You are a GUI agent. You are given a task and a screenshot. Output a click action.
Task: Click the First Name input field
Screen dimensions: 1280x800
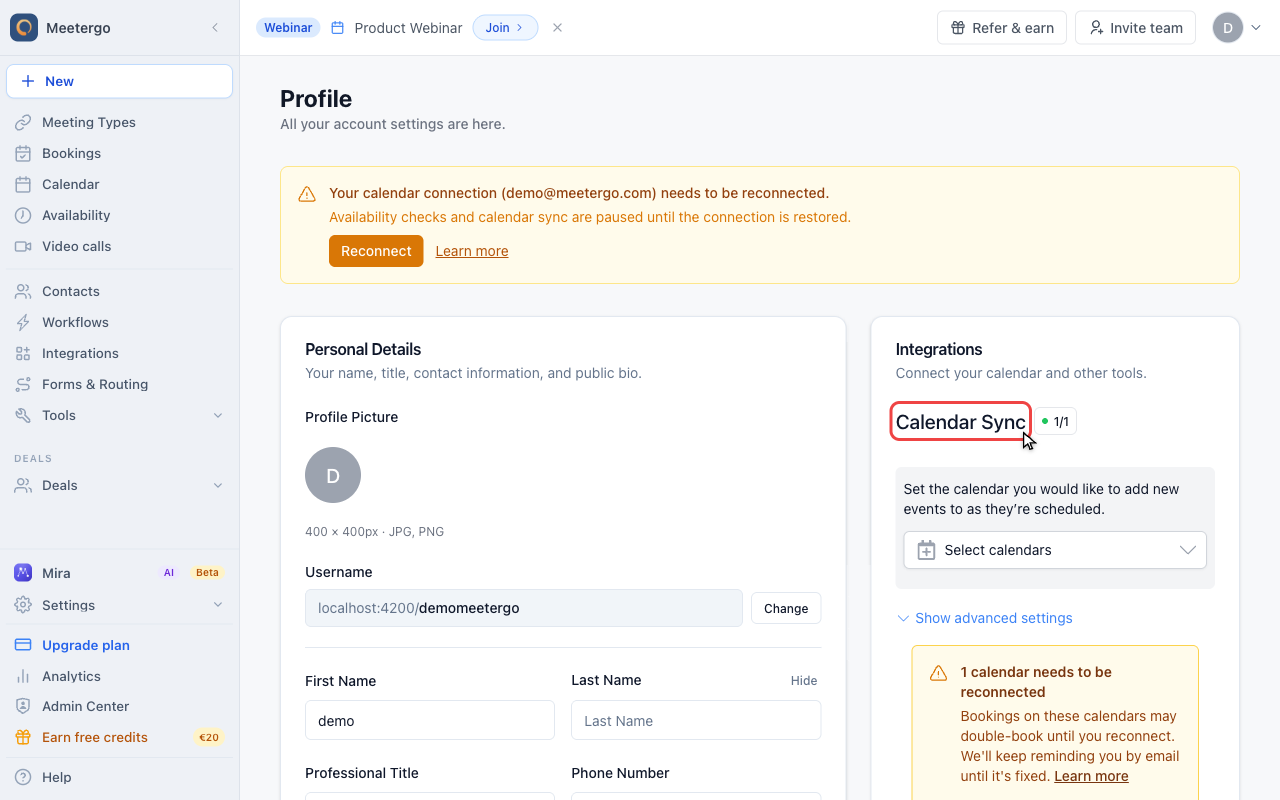coord(430,720)
